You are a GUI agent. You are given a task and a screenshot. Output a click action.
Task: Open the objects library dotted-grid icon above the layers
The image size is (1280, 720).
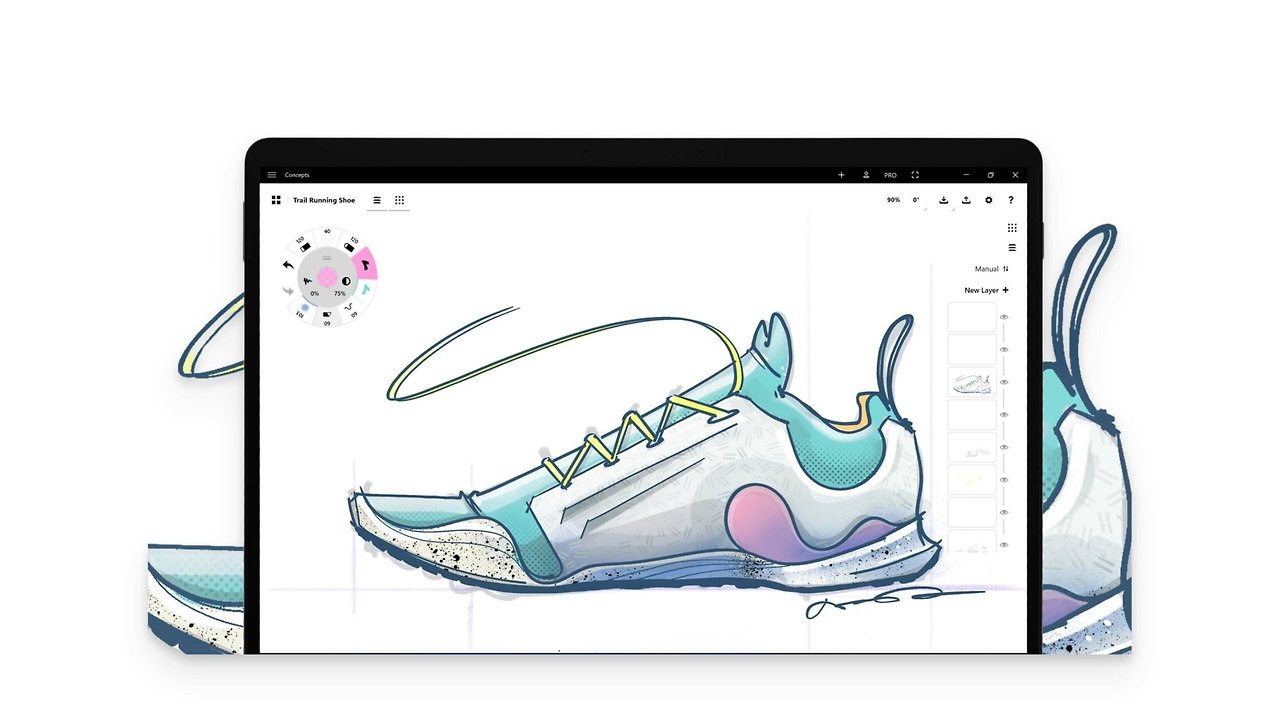1012,228
